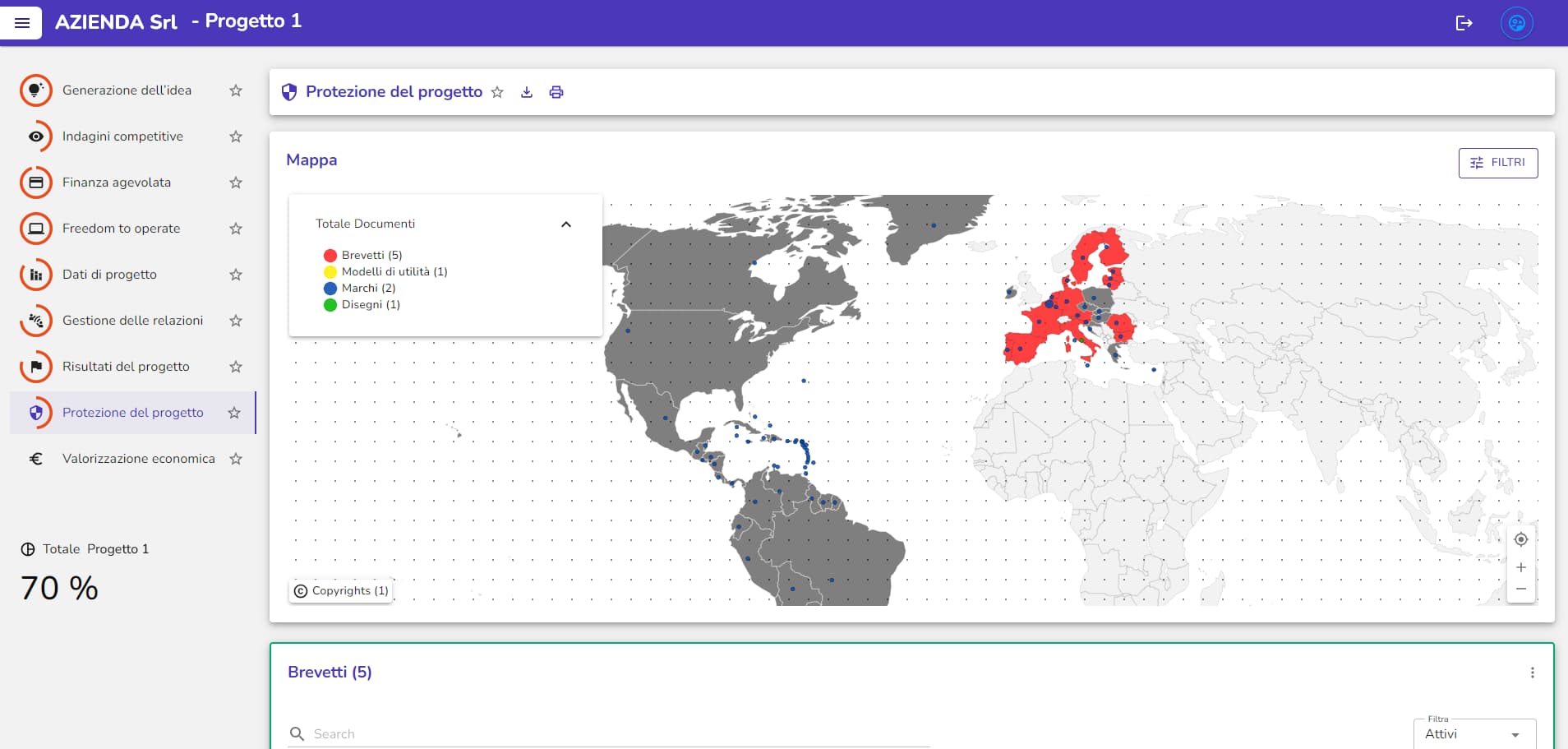Star the Generazione dell'idea menu item
The width and height of the screenshot is (1568, 749).
[x=236, y=90]
